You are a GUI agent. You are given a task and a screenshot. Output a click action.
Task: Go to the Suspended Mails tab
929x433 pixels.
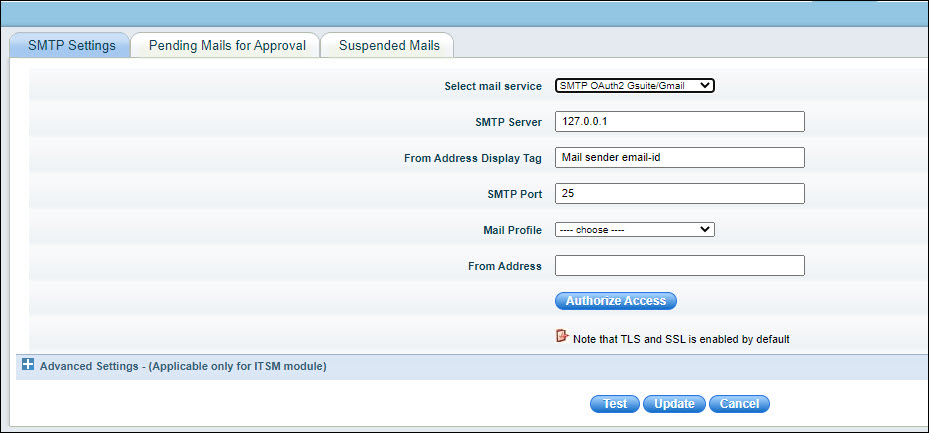point(388,46)
